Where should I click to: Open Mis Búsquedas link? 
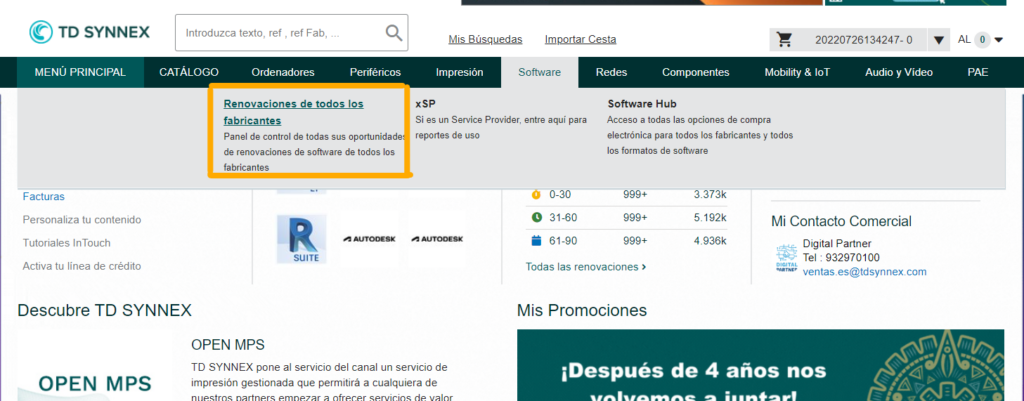[485, 39]
